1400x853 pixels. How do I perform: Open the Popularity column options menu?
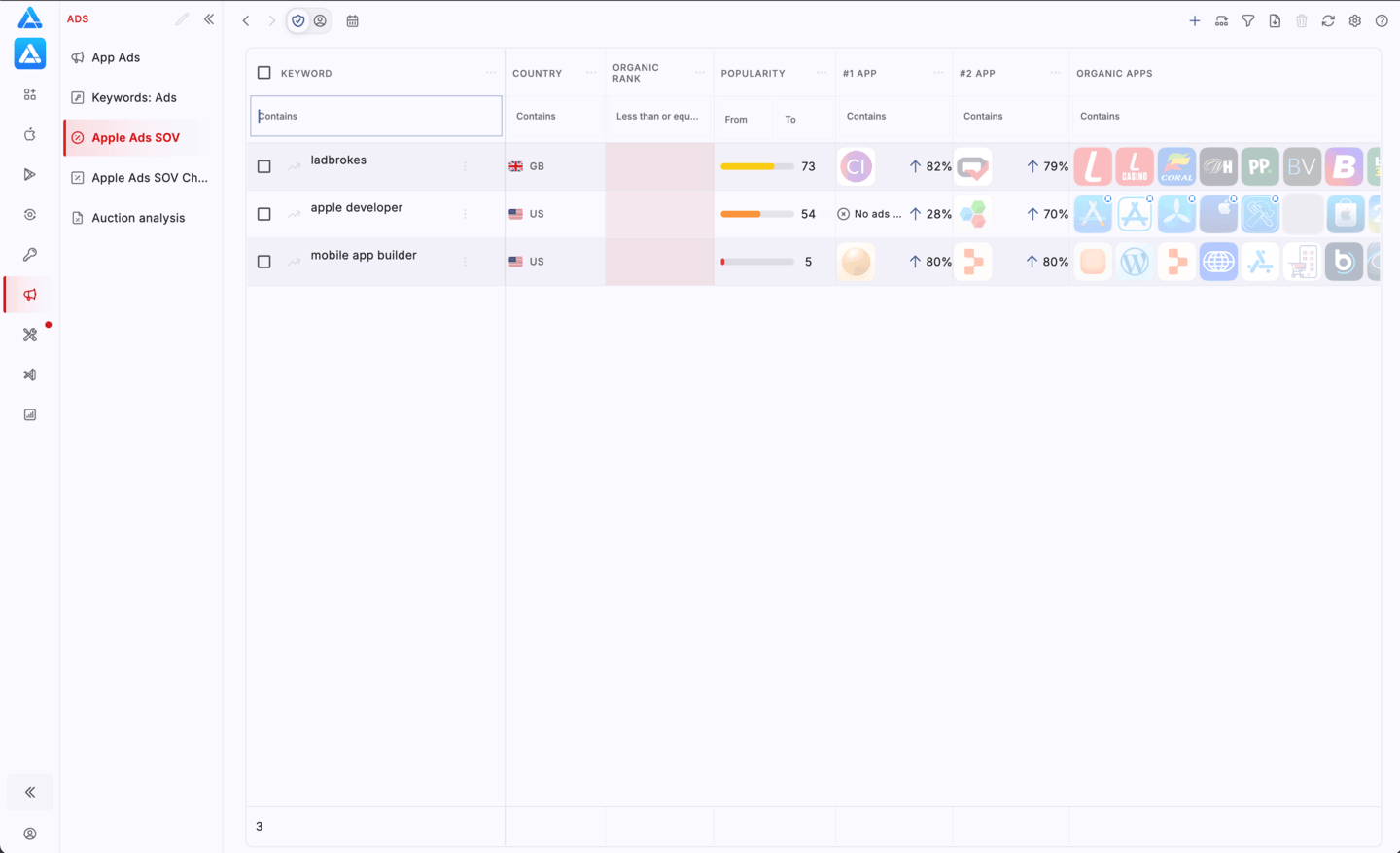click(822, 73)
